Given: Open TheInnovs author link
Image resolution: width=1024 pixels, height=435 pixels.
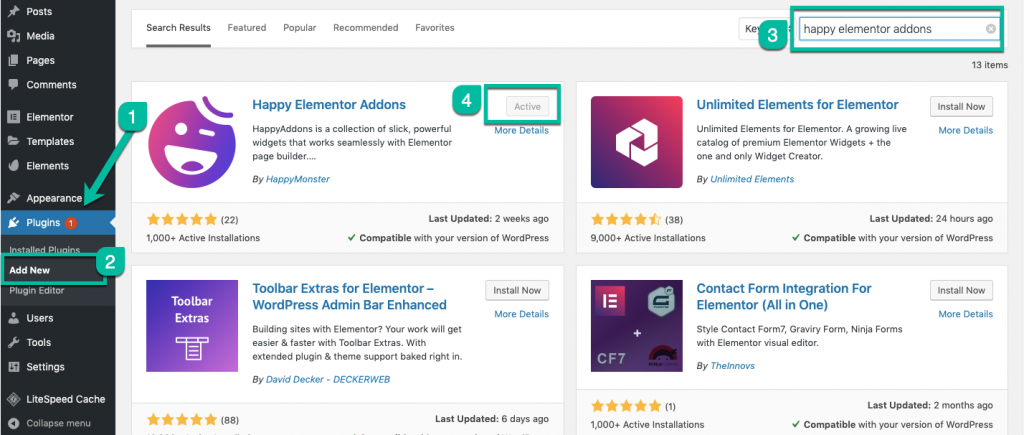Looking at the screenshot, I should click(x=732, y=366).
